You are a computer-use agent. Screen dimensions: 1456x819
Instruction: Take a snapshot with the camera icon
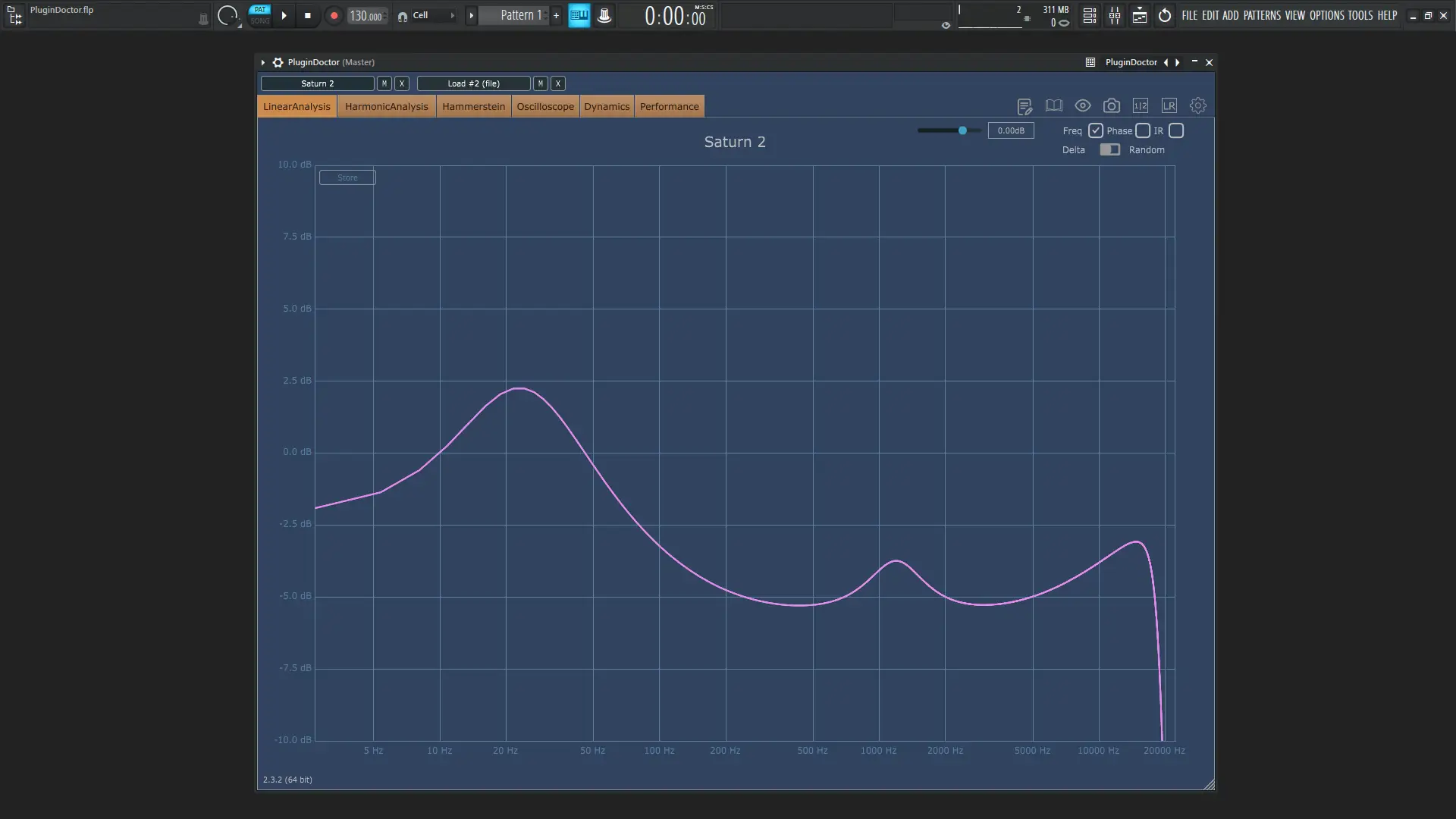point(1112,106)
